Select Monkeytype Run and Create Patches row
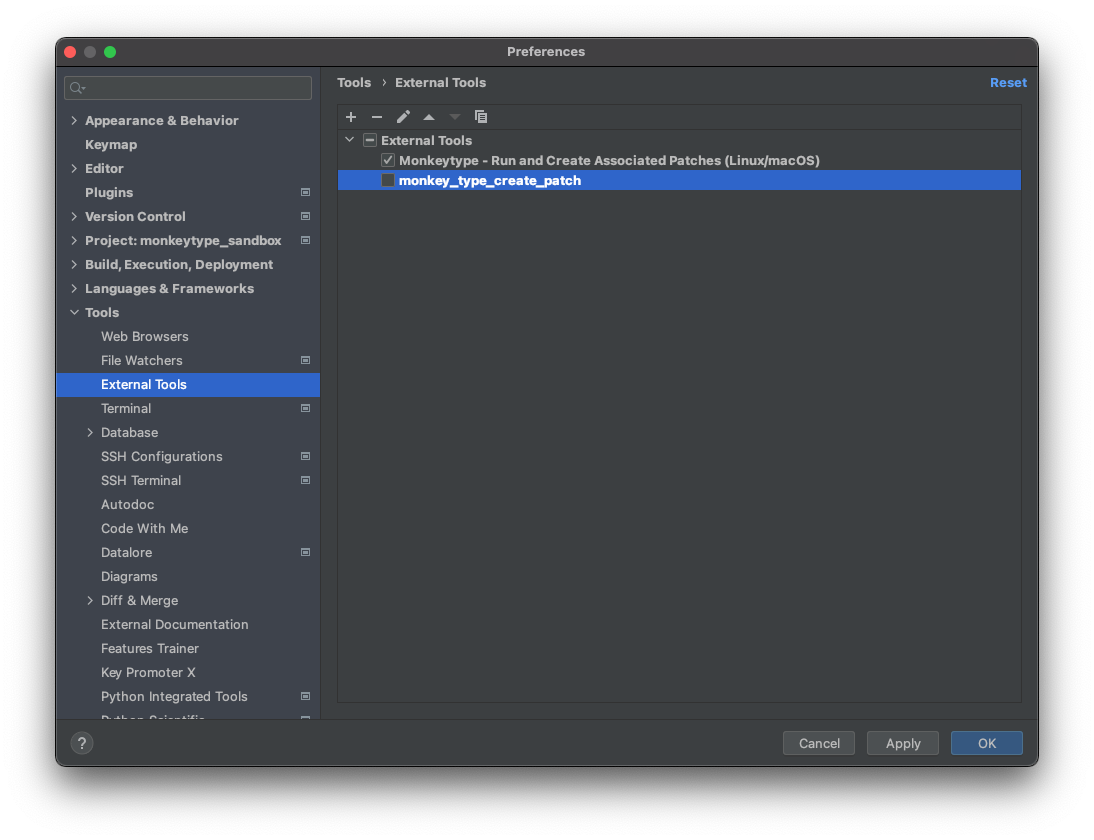Image resolution: width=1094 pixels, height=840 pixels. coord(680,160)
